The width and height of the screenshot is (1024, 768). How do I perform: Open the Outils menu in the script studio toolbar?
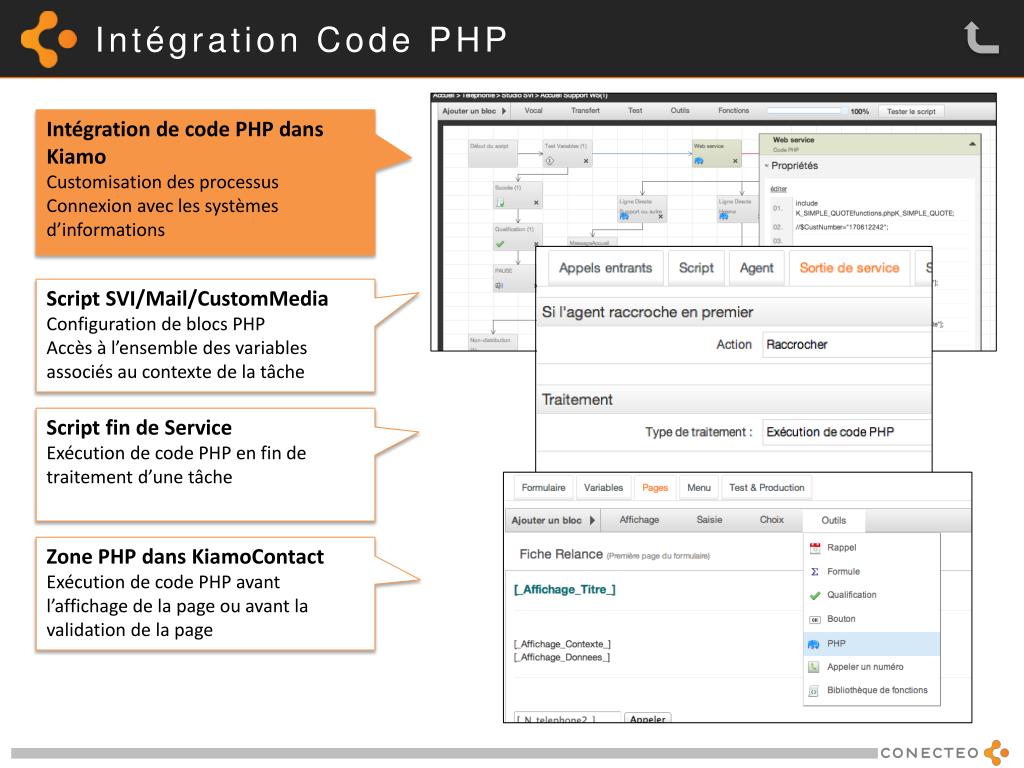pos(680,111)
